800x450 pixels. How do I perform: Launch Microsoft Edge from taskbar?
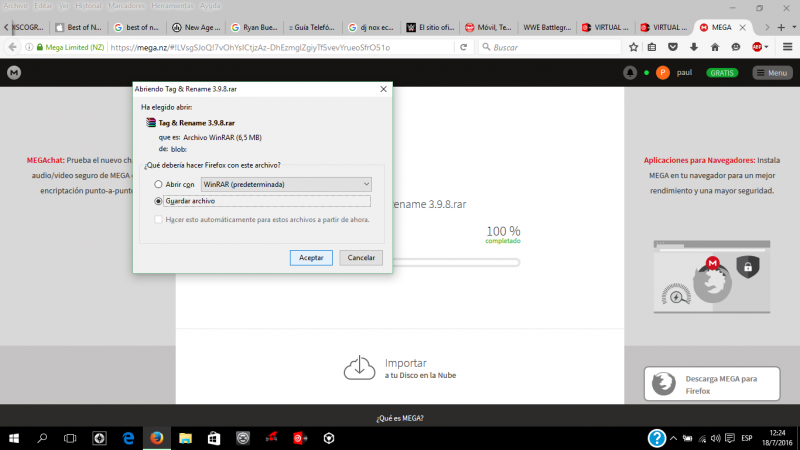tap(128, 438)
